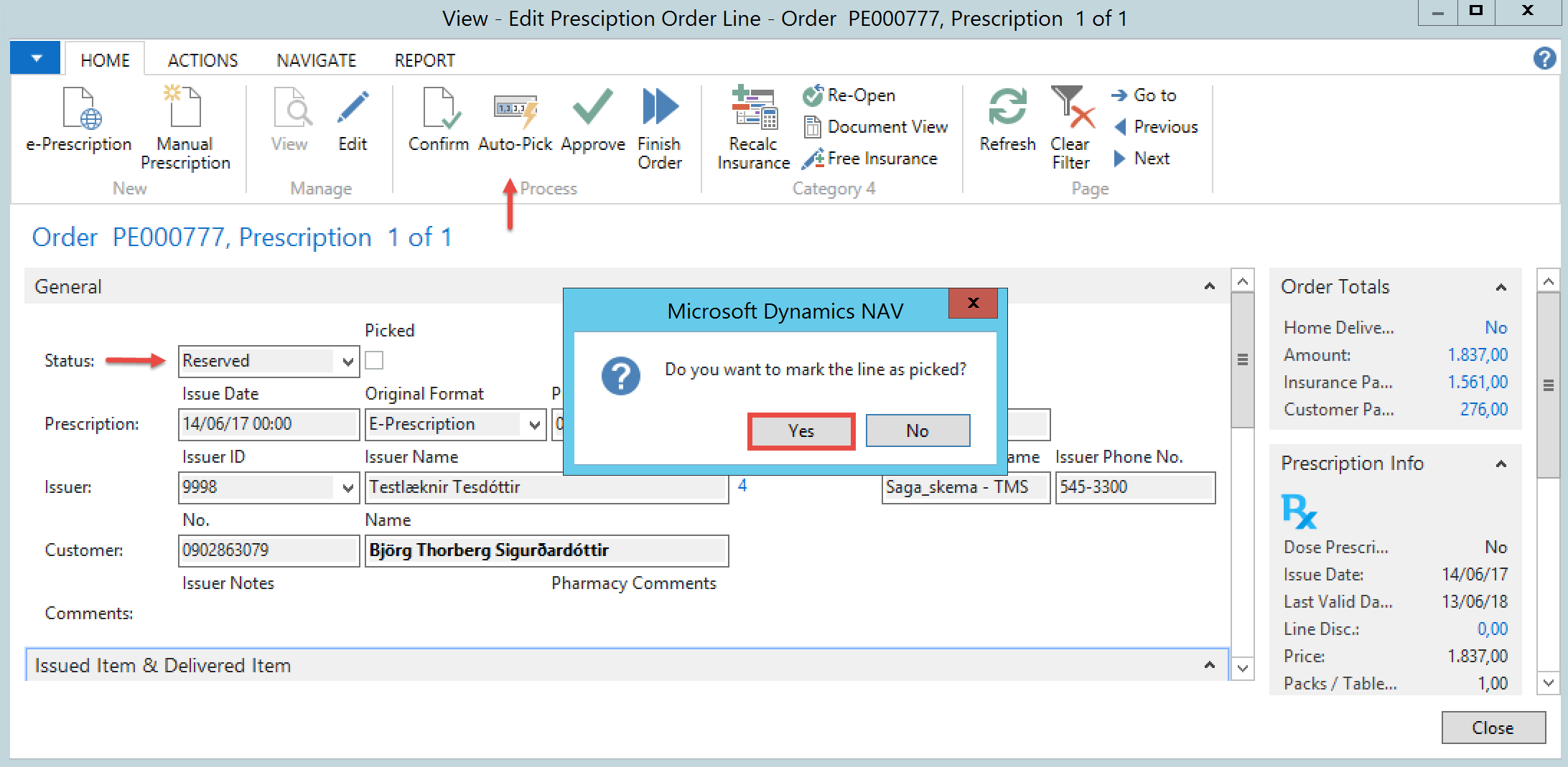
Task: Switch to the HOME ribbon tab
Action: click(x=105, y=60)
